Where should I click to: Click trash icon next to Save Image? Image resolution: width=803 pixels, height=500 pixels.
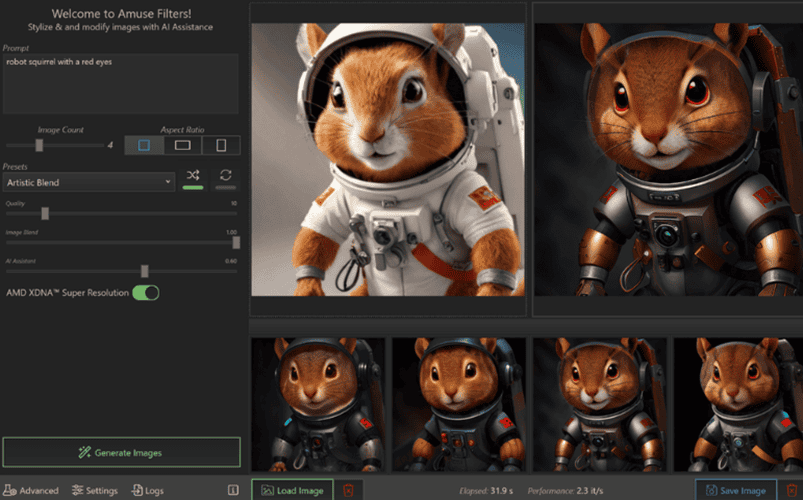point(791,490)
